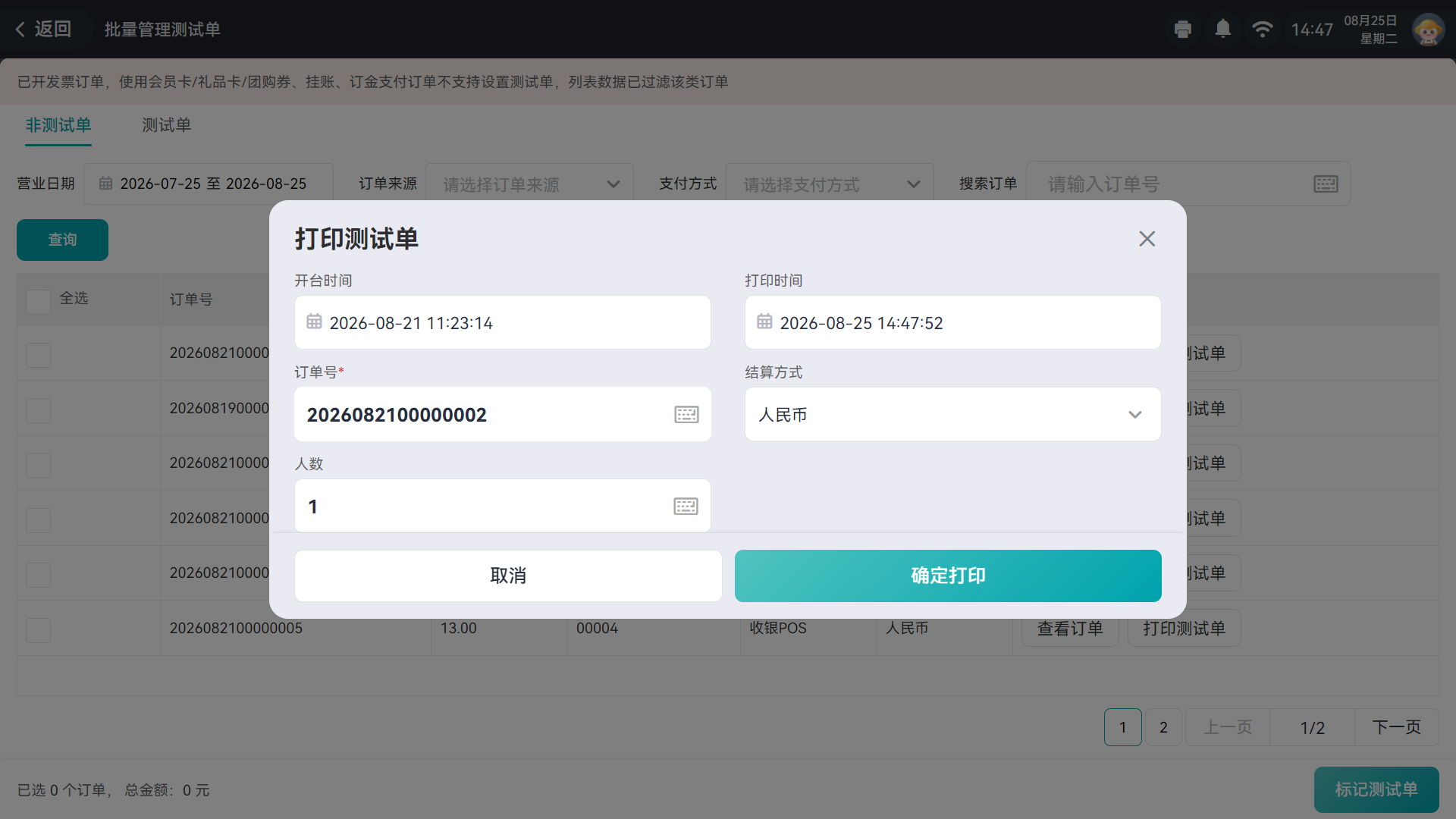The width and height of the screenshot is (1456, 819).
Task: Check the 20260819 order row checkbox
Action: click(38, 410)
